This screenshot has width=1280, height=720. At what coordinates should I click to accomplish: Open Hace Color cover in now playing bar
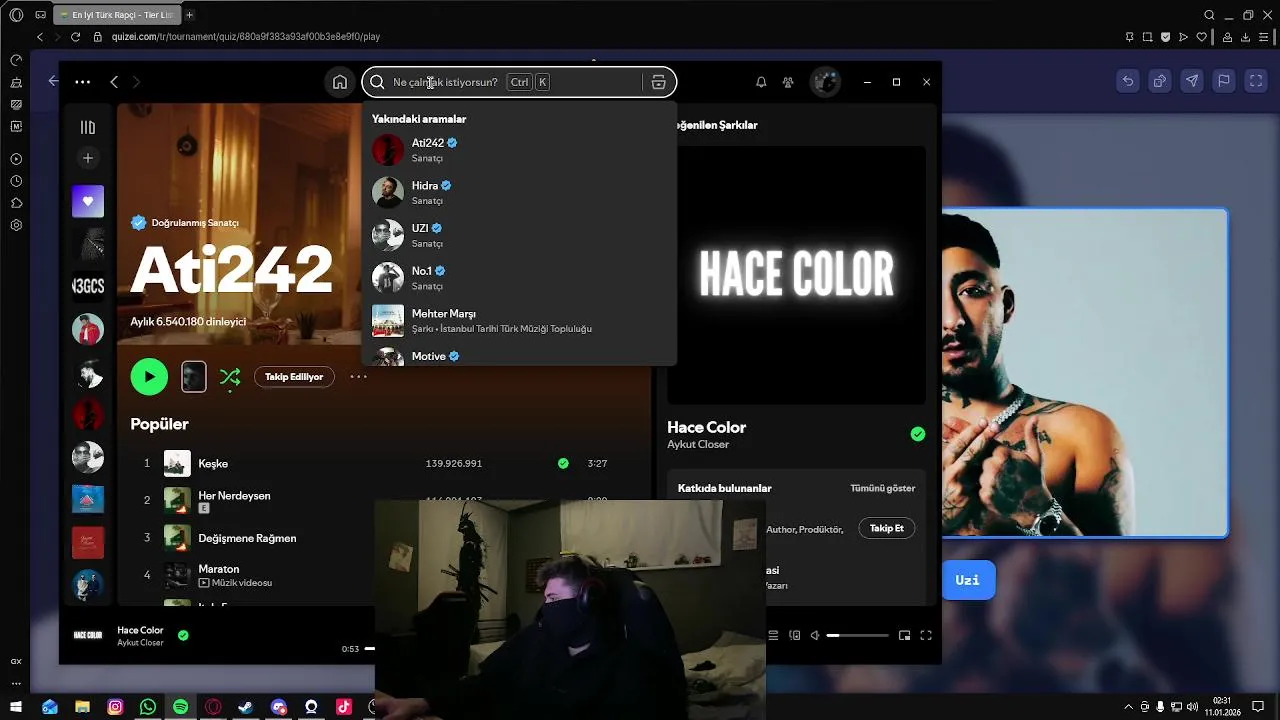[x=88, y=635]
